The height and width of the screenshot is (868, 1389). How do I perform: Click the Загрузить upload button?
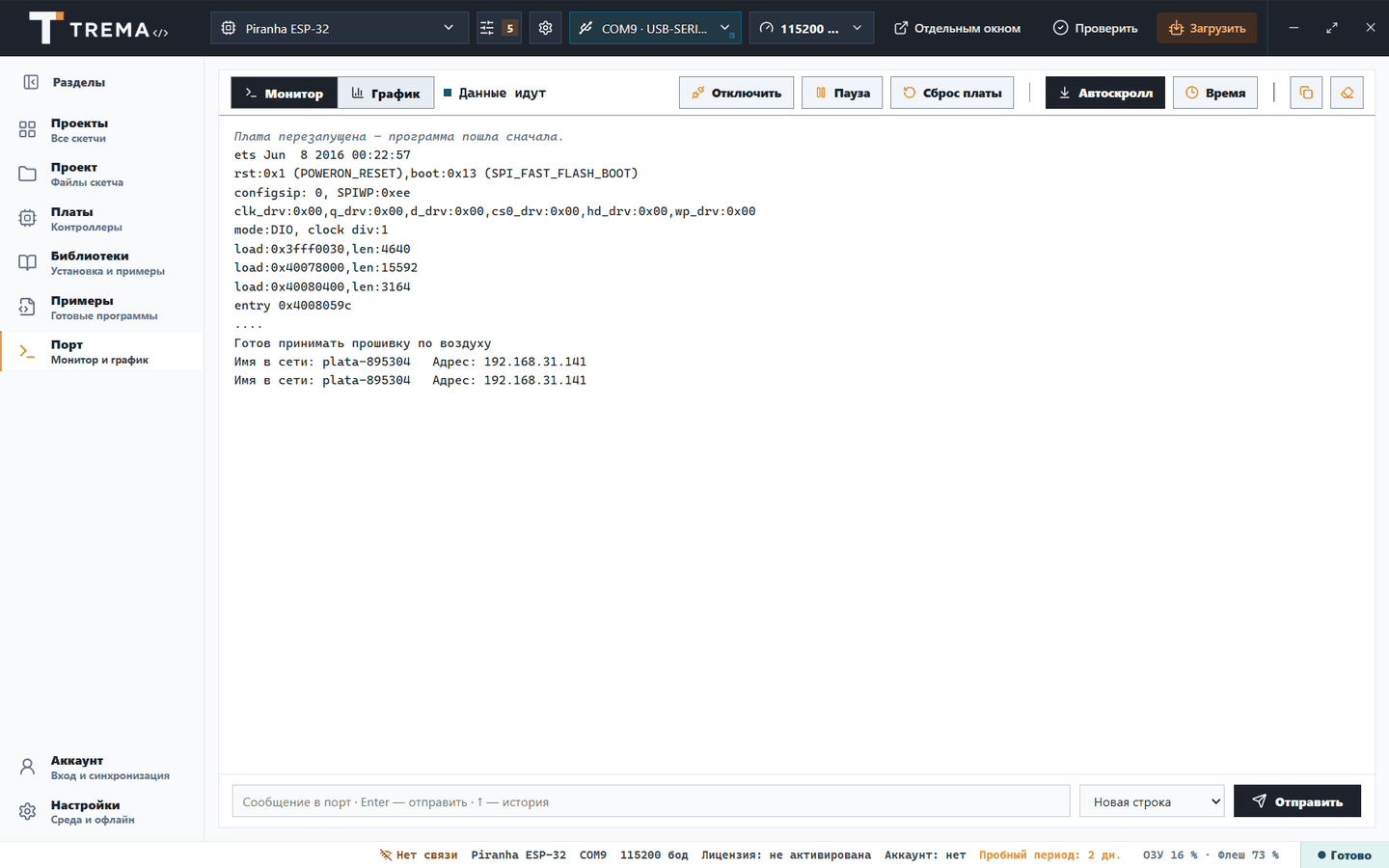pyautogui.click(x=1207, y=28)
